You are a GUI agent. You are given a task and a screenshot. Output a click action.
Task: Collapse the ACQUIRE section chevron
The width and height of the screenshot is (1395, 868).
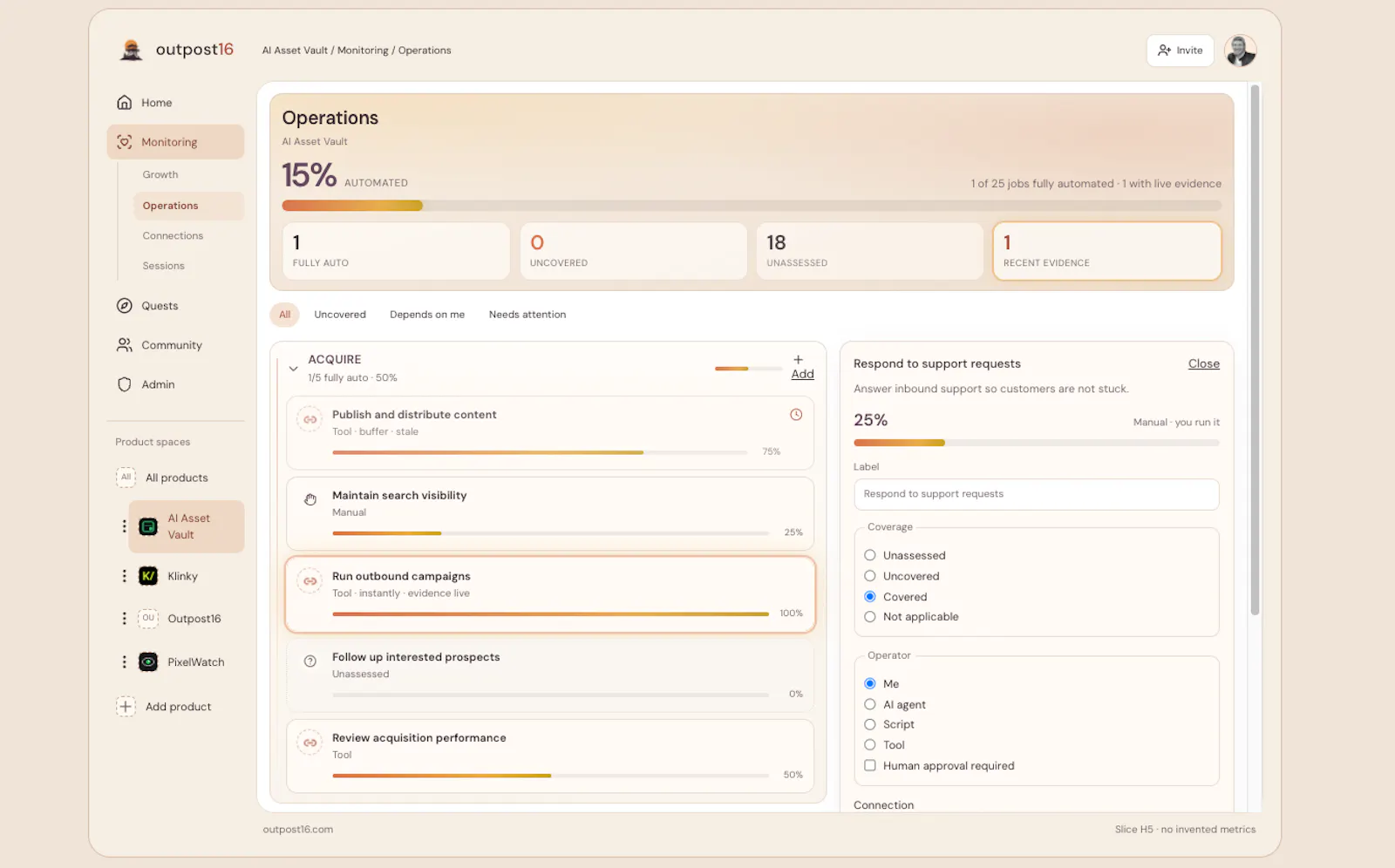click(293, 368)
